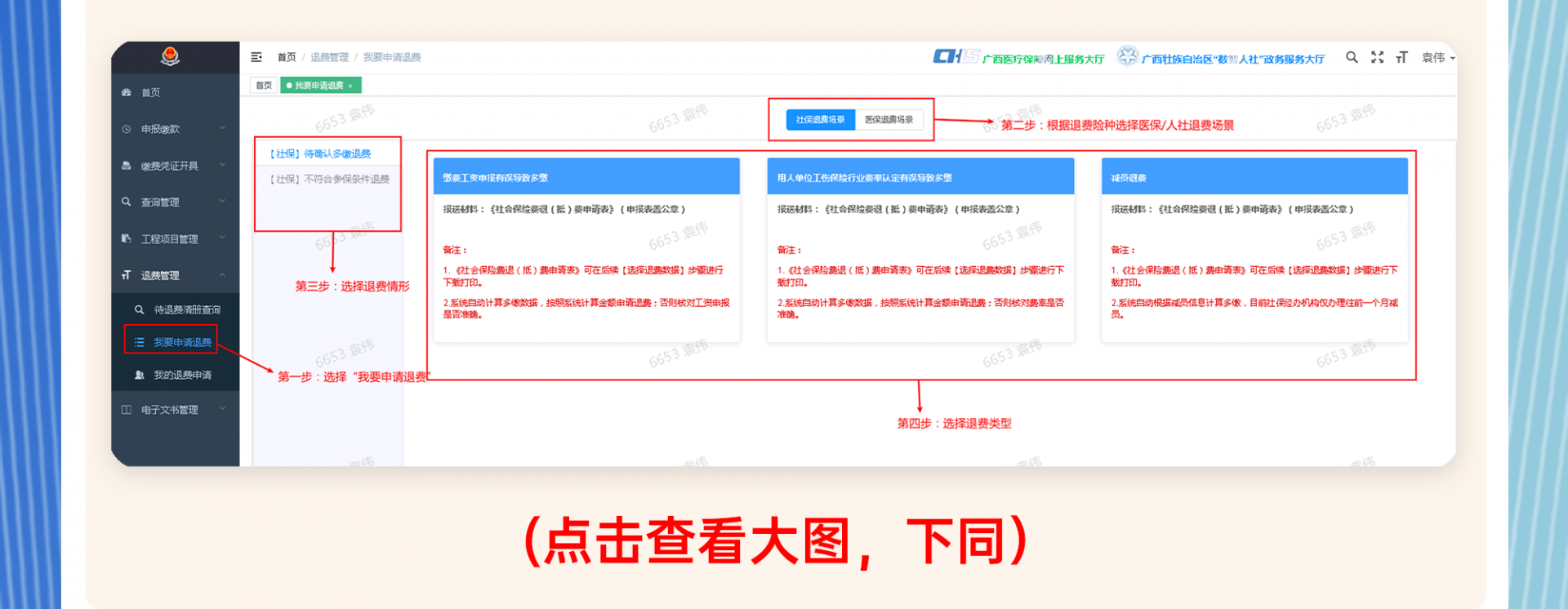Open 我的退费申请 submenu item
Screen dimensions: 1568x609
[176, 375]
